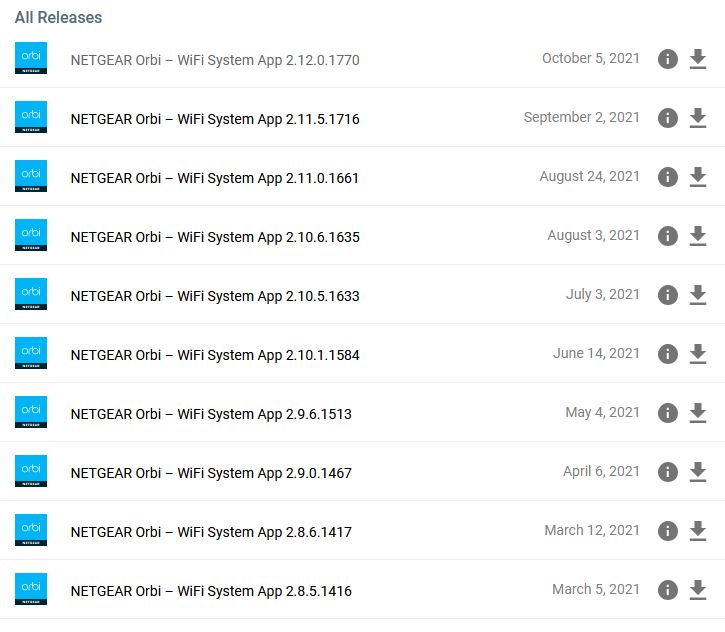Open the NETGEAR Orbi 2.8.6.1417 release link
This screenshot has height=632, width=725.
211,532
